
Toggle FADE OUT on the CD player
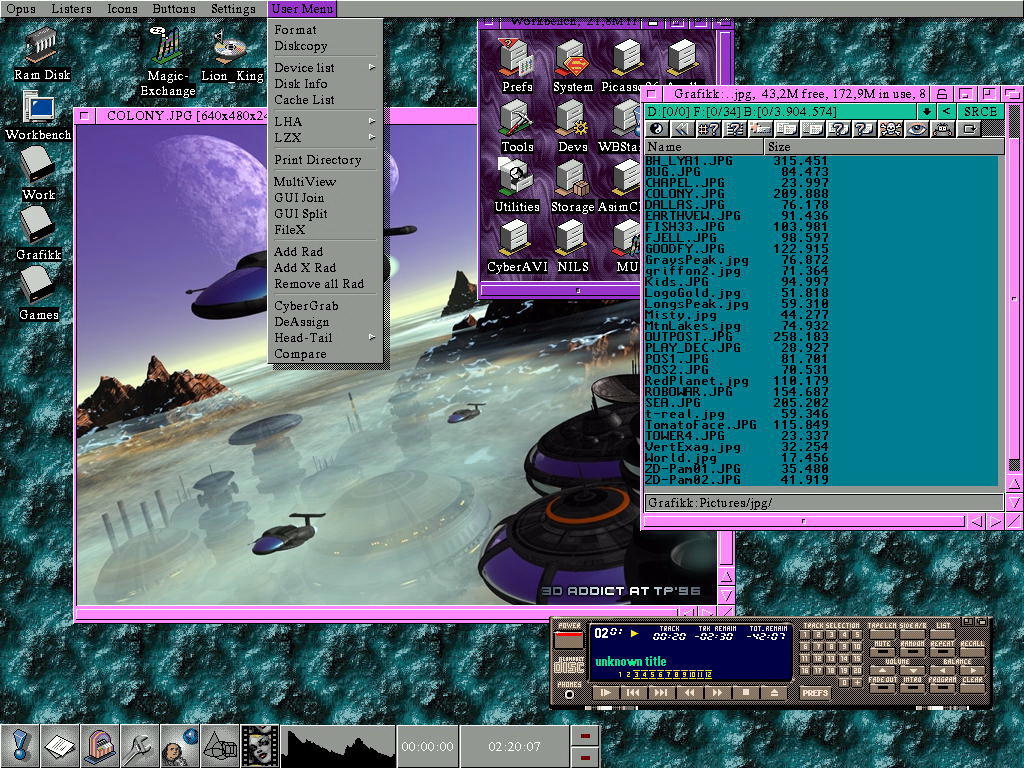click(x=882, y=688)
